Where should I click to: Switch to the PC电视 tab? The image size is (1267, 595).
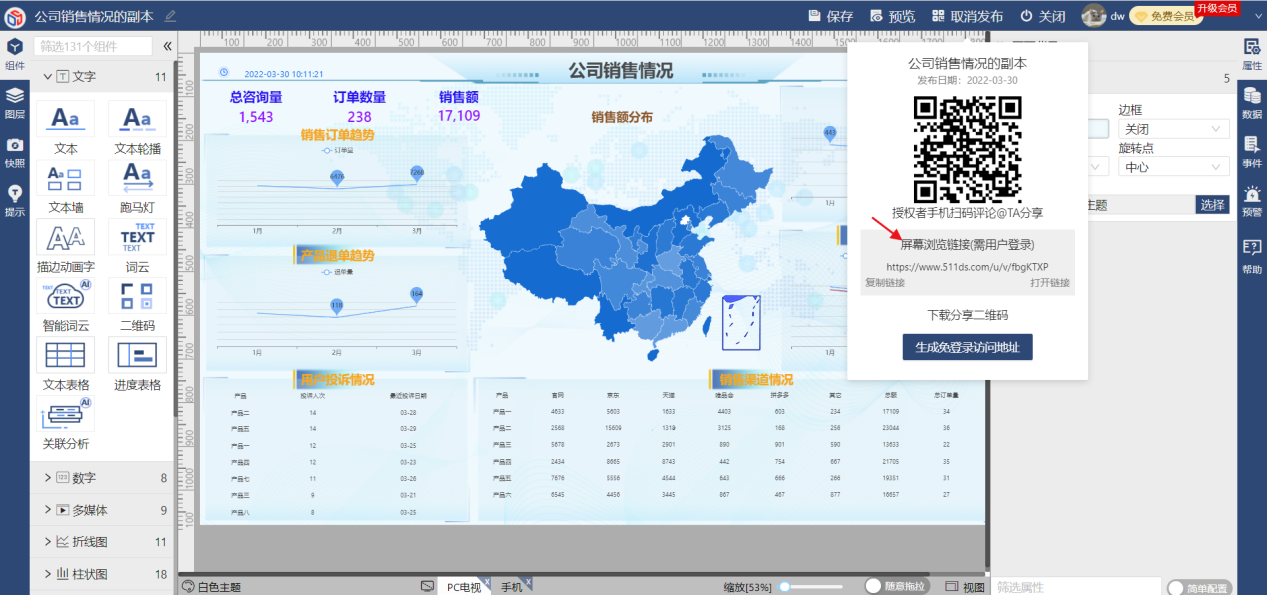click(465, 587)
